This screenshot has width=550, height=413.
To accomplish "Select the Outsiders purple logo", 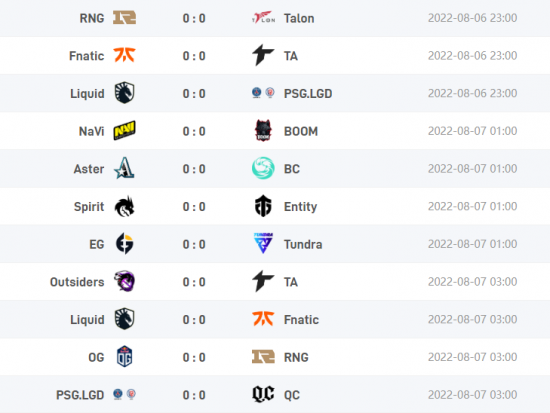I will [124, 281].
